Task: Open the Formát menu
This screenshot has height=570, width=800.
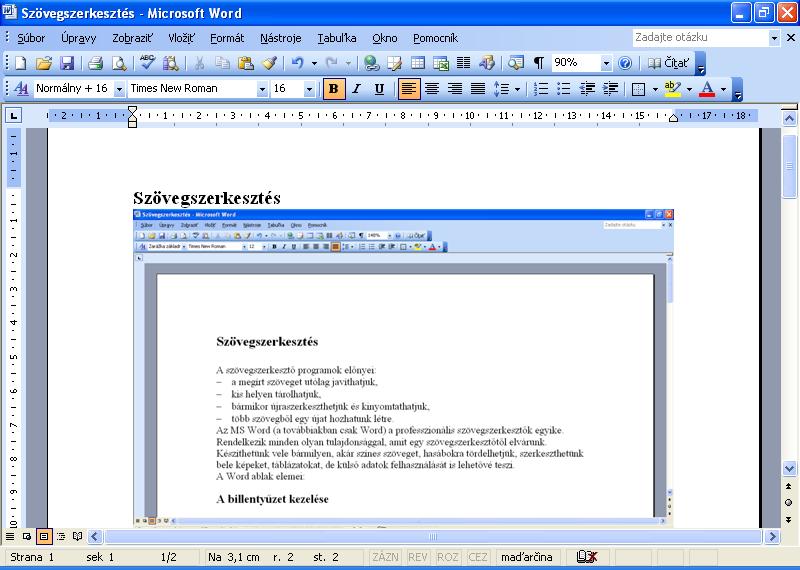Action: (x=227, y=38)
